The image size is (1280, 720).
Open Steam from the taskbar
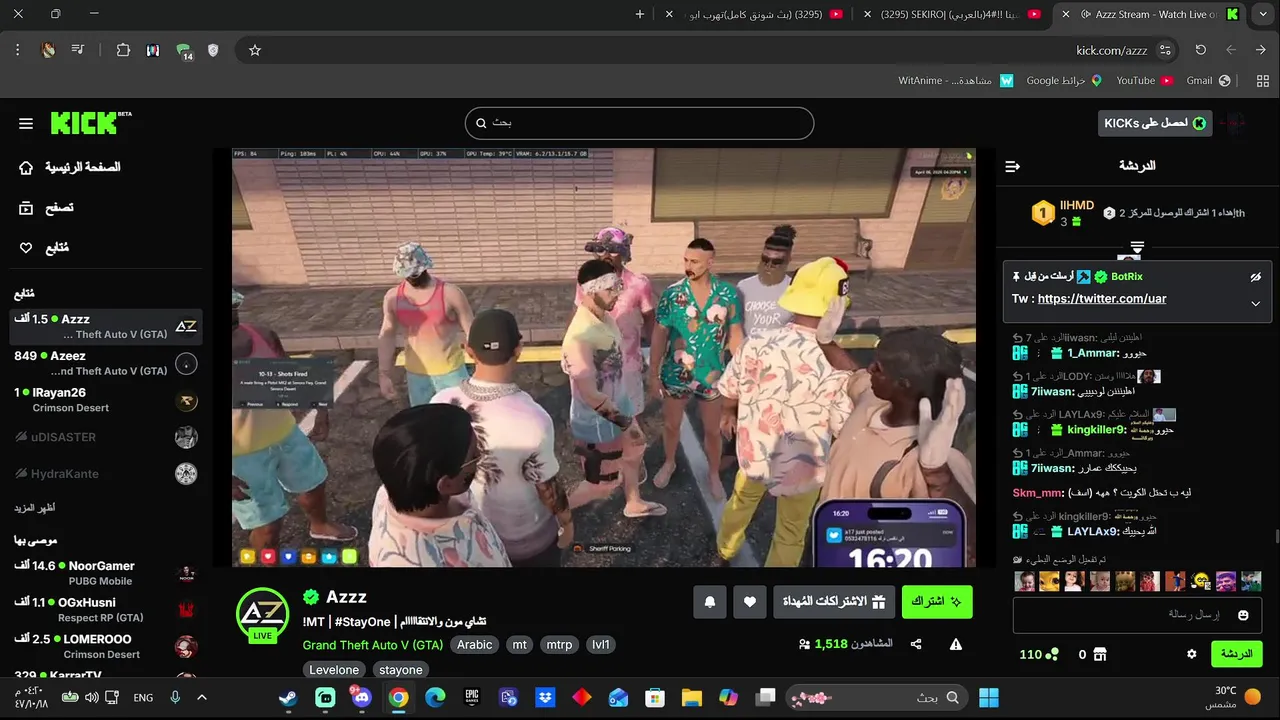288,698
